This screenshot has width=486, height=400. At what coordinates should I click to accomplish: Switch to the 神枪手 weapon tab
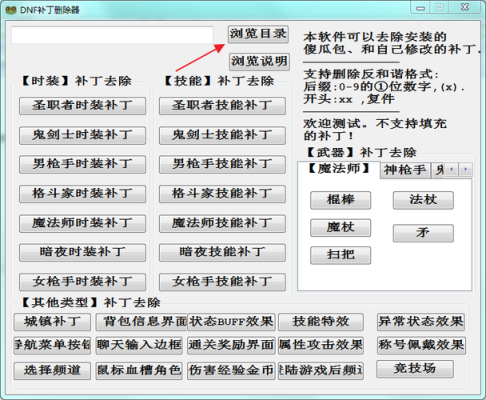click(405, 170)
